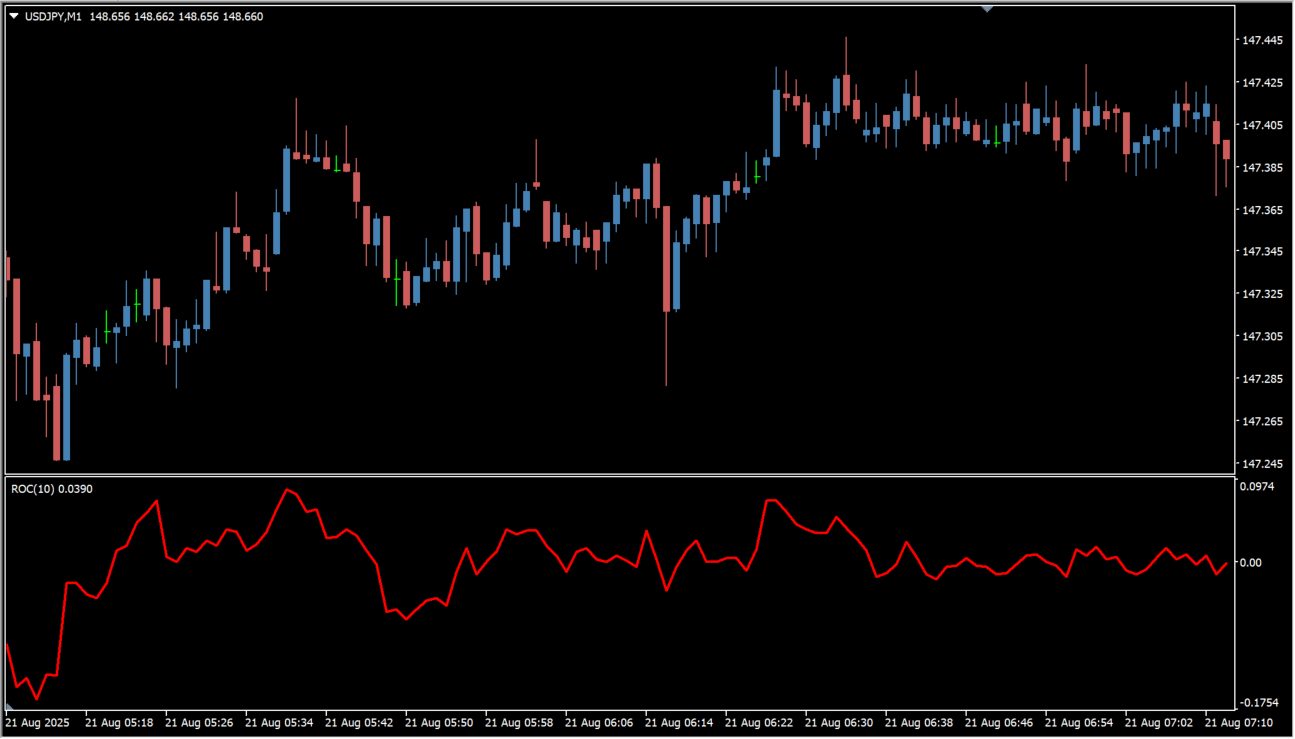1295x739 pixels.
Task: Click the 21 Aug 05:42 time label
Action: [x=359, y=722]
